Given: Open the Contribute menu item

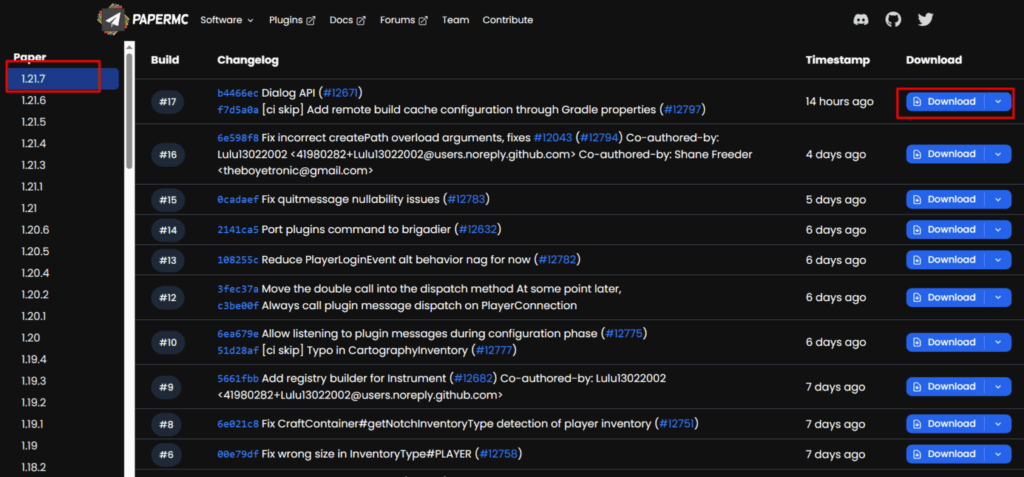Looking at the screenshot, I should 507,20.
